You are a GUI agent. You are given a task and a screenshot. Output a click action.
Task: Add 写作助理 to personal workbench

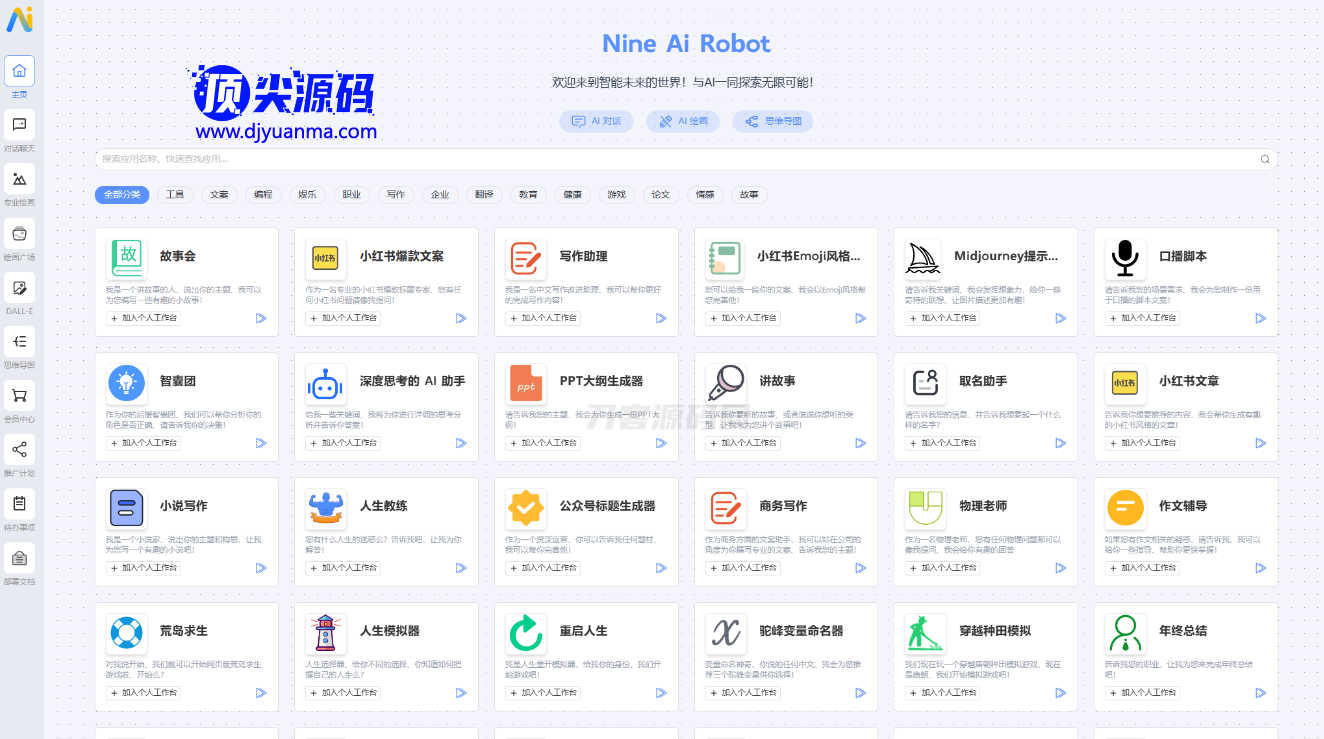[543, 318]
